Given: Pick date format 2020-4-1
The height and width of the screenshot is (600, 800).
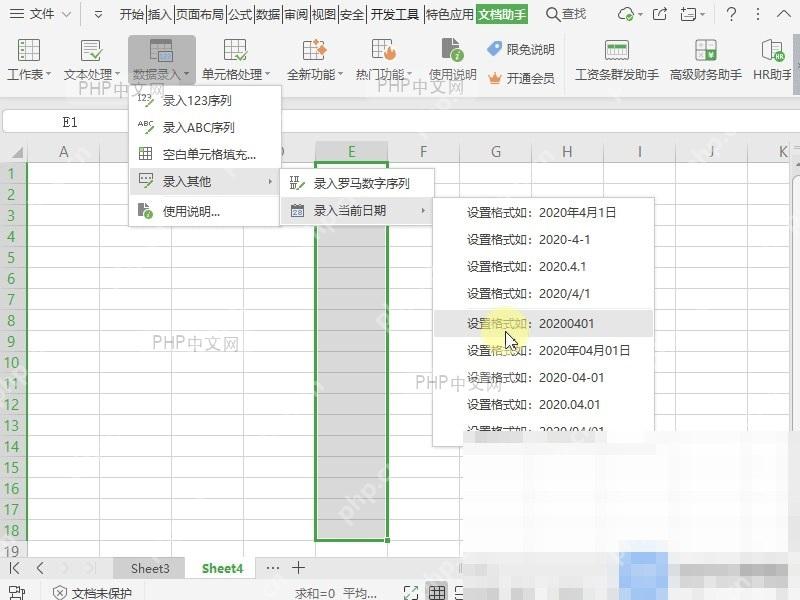Looking at the screenshot, I should pos(543,239).
